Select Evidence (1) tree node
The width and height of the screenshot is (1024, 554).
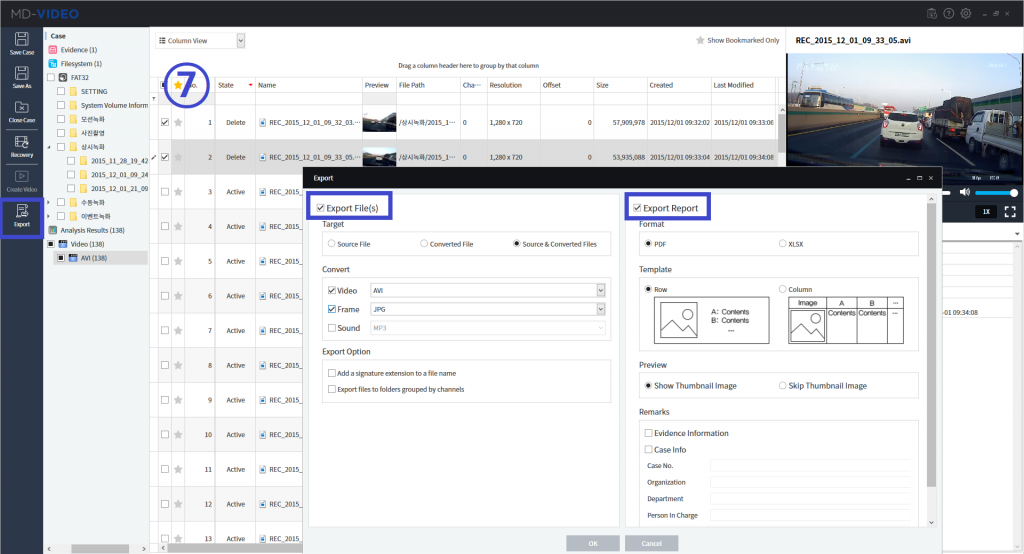tap(78, 50)
